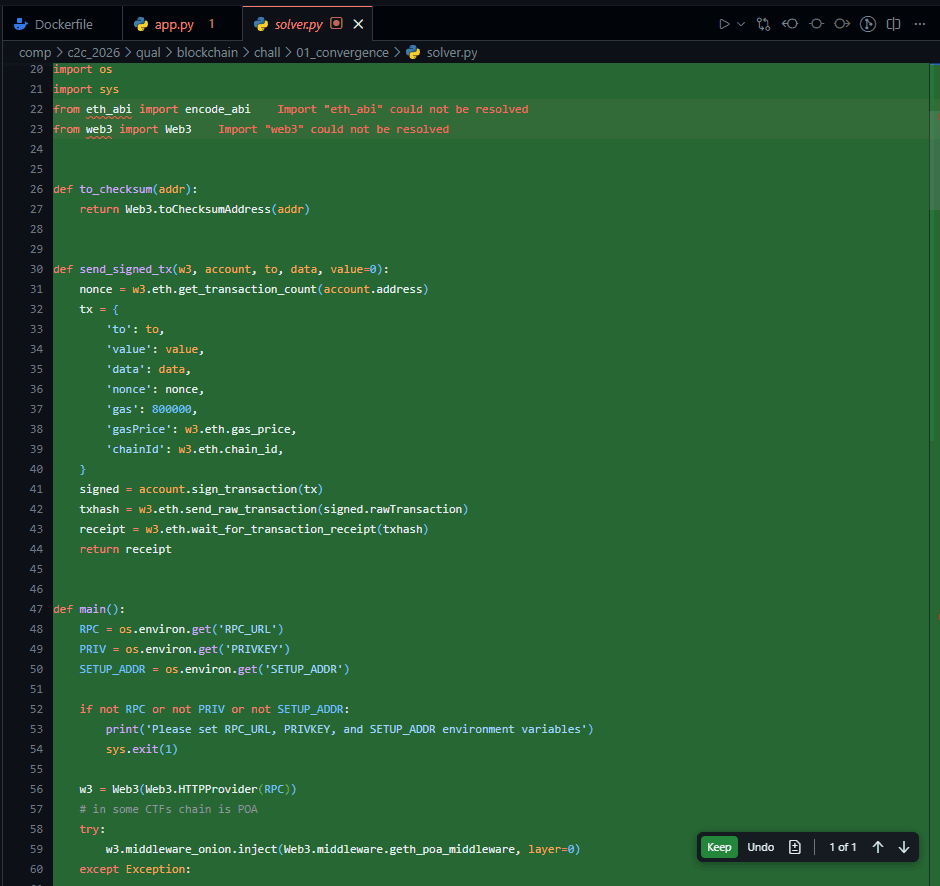The height and width of the screenshot is (886, 940).
Task: Switch to the app.py tab
Action: 173,23
